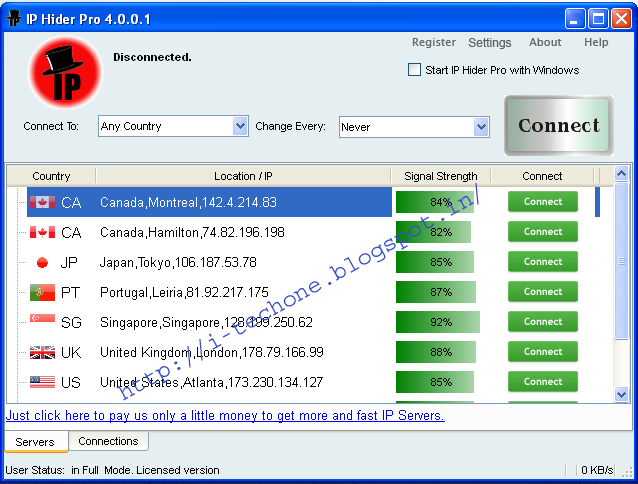
Task: Switch to the Connections tab
Action: click(108, 441)
